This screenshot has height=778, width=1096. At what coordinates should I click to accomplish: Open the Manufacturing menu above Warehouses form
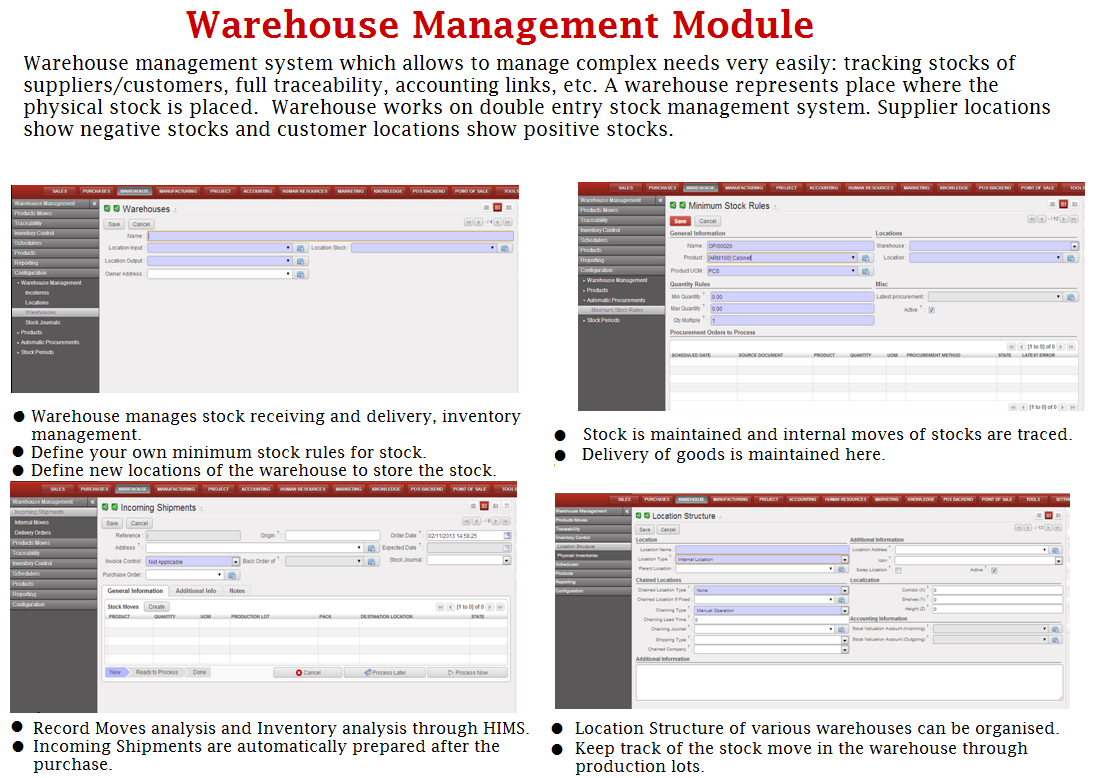click(x=178, y=190)
